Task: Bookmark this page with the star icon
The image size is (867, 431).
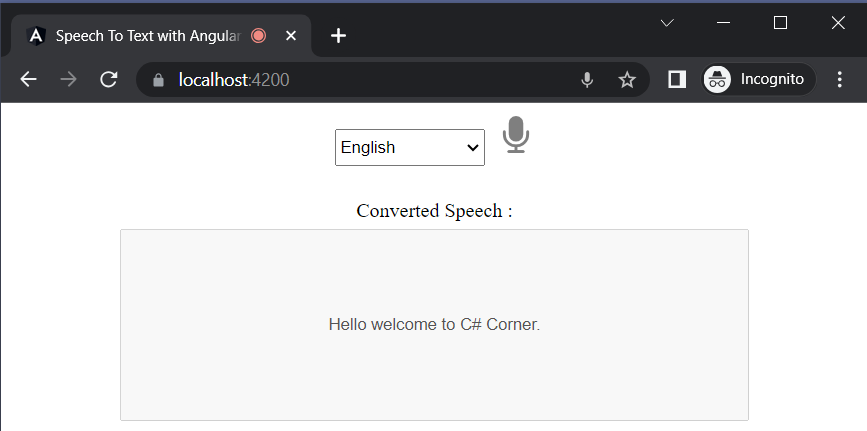Action: [x=627, y=80]
